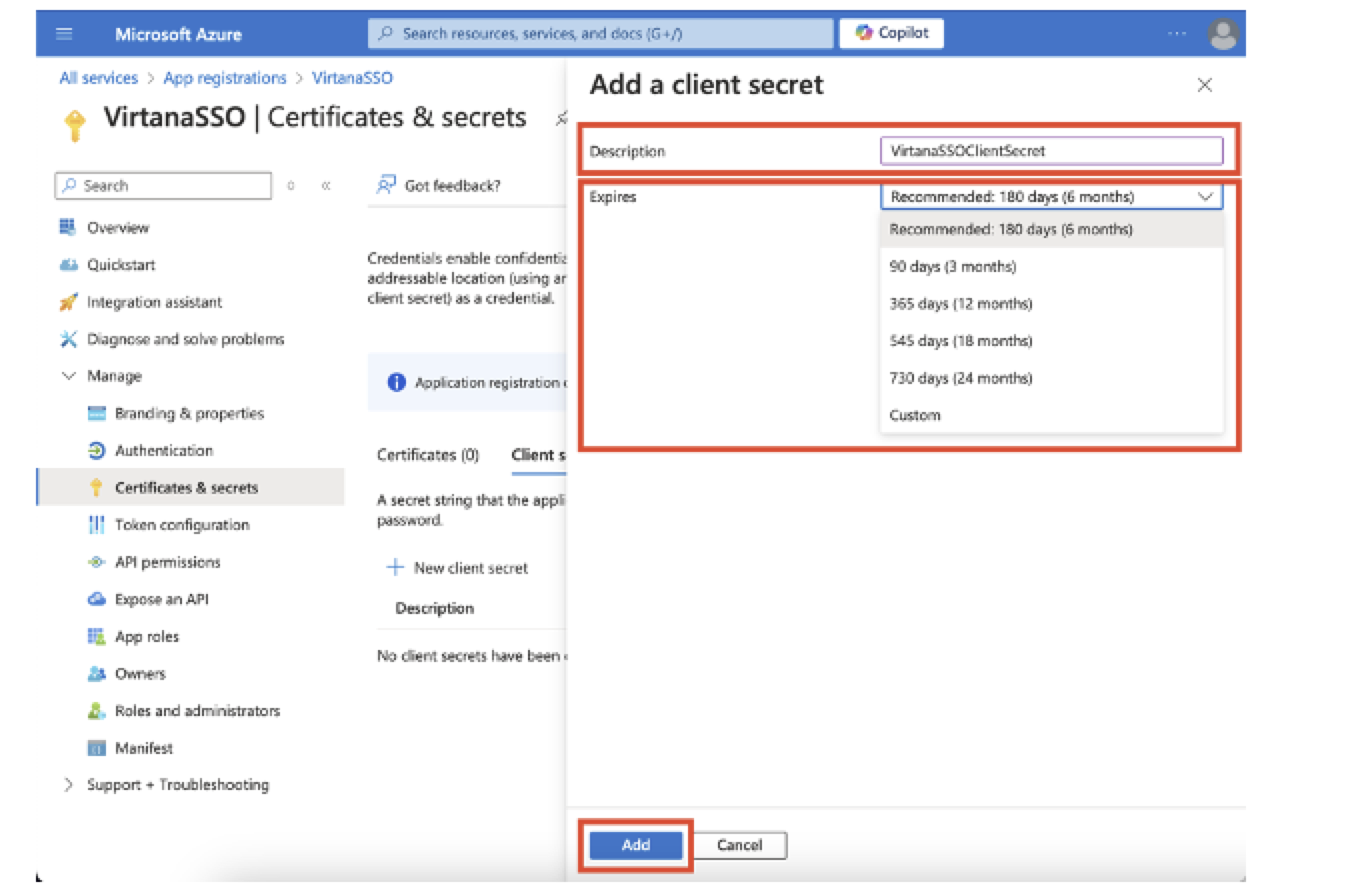The height and width of the screenshot is (892, 1348).
Task: Select 90 days (3 months) option
Action: (x=1051, y=267)
